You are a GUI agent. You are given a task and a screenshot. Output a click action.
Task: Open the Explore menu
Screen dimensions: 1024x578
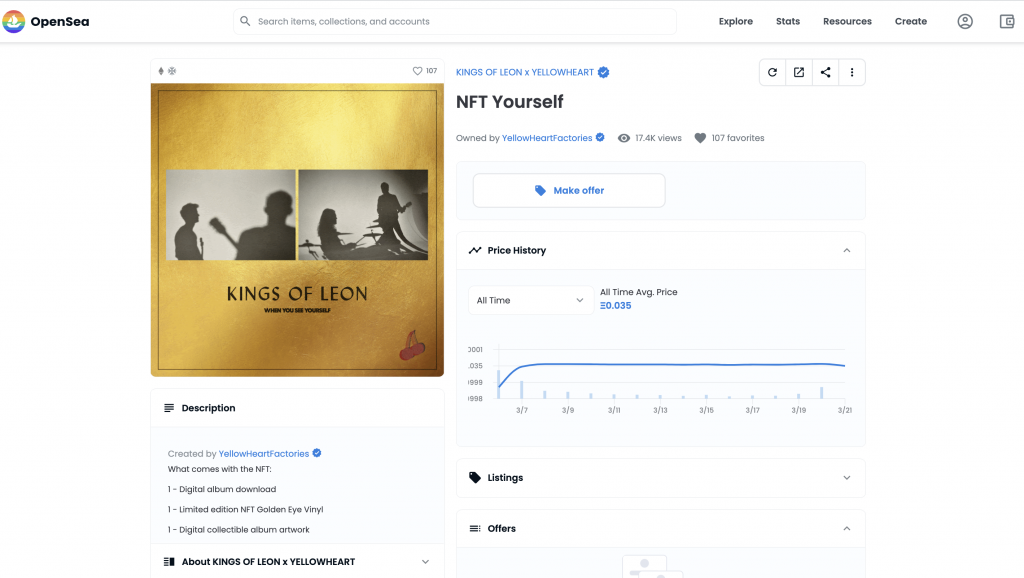tap(735, 22)
